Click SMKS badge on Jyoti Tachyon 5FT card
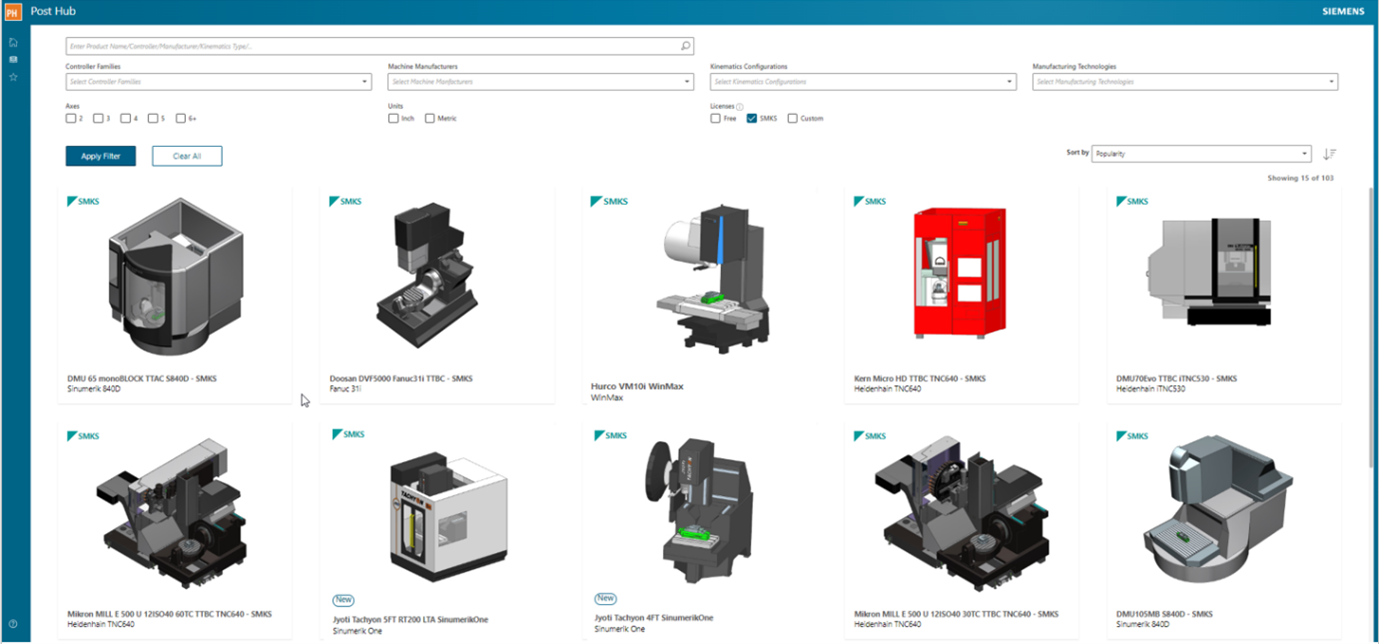This screenshot has width=1379, height=644. click(348, 435)
